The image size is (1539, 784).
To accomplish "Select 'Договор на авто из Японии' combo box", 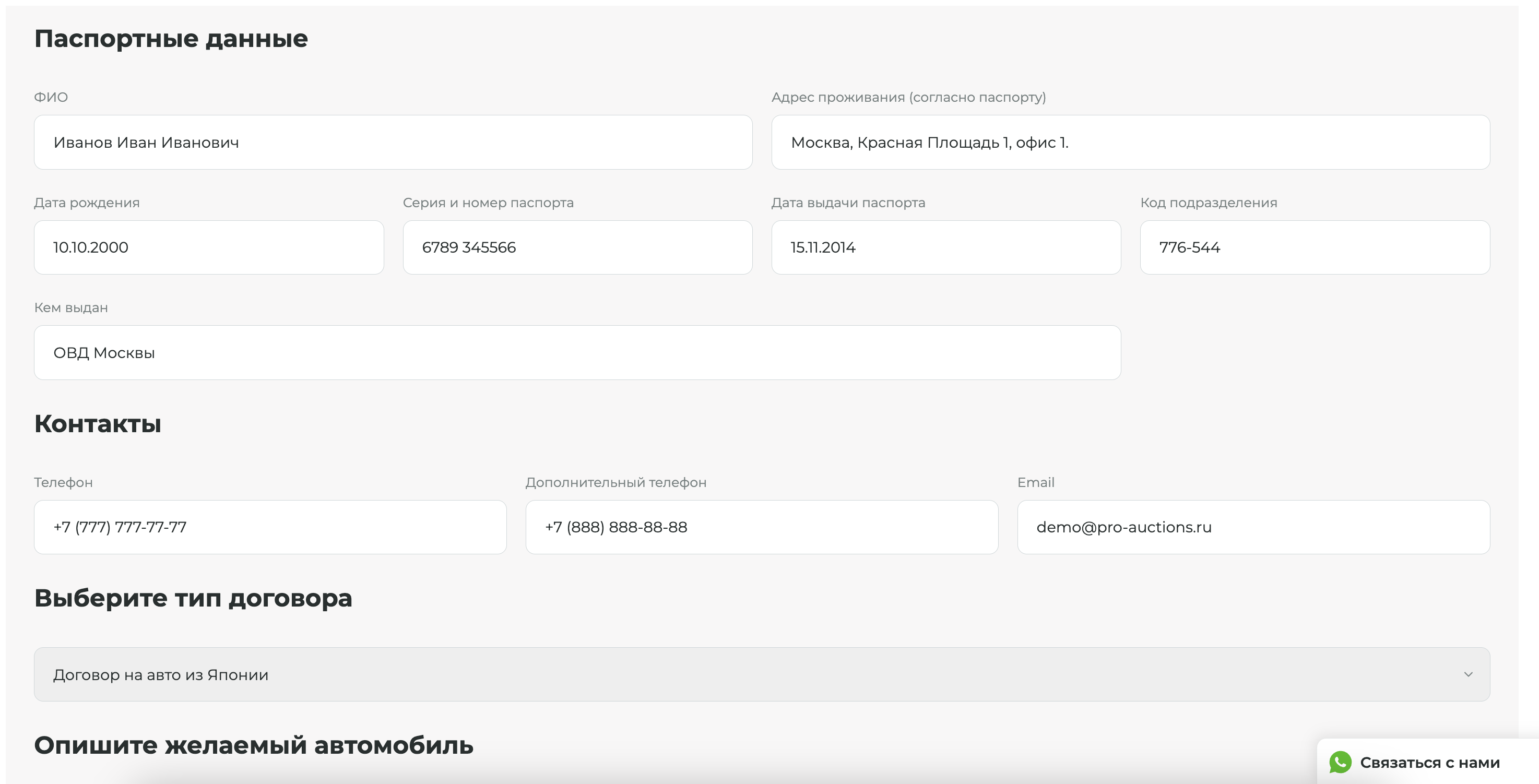I will (x=762, y=674).
